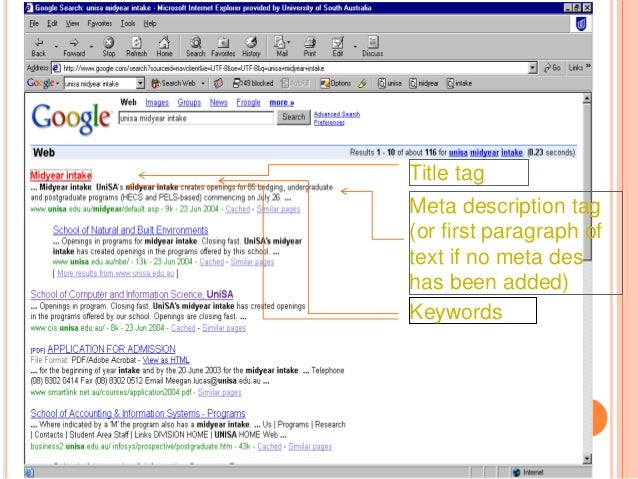Print the current page

pos(310,47)
